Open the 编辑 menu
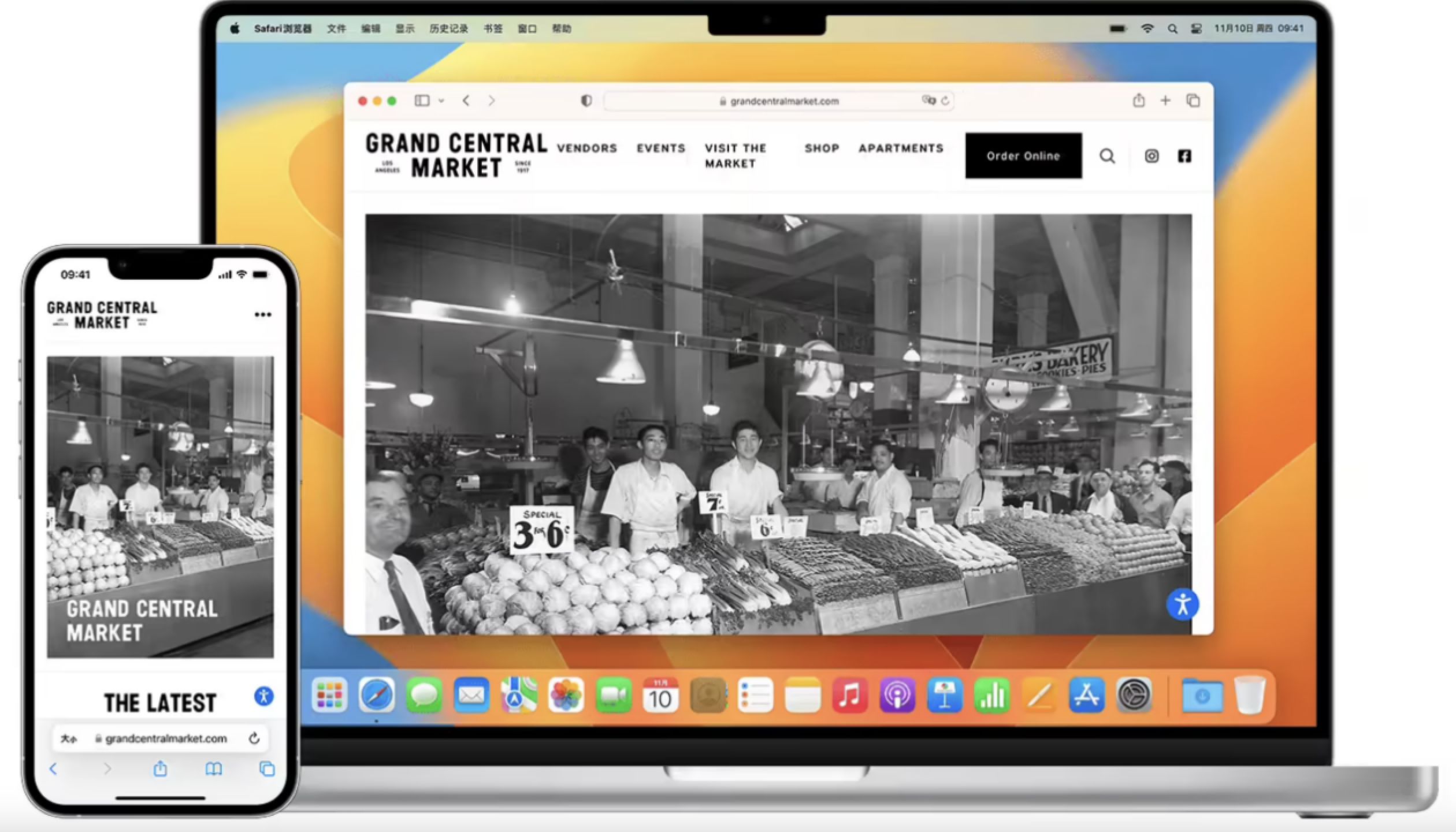This screenshot has height=832, width=1456. [x=370, y=28]
